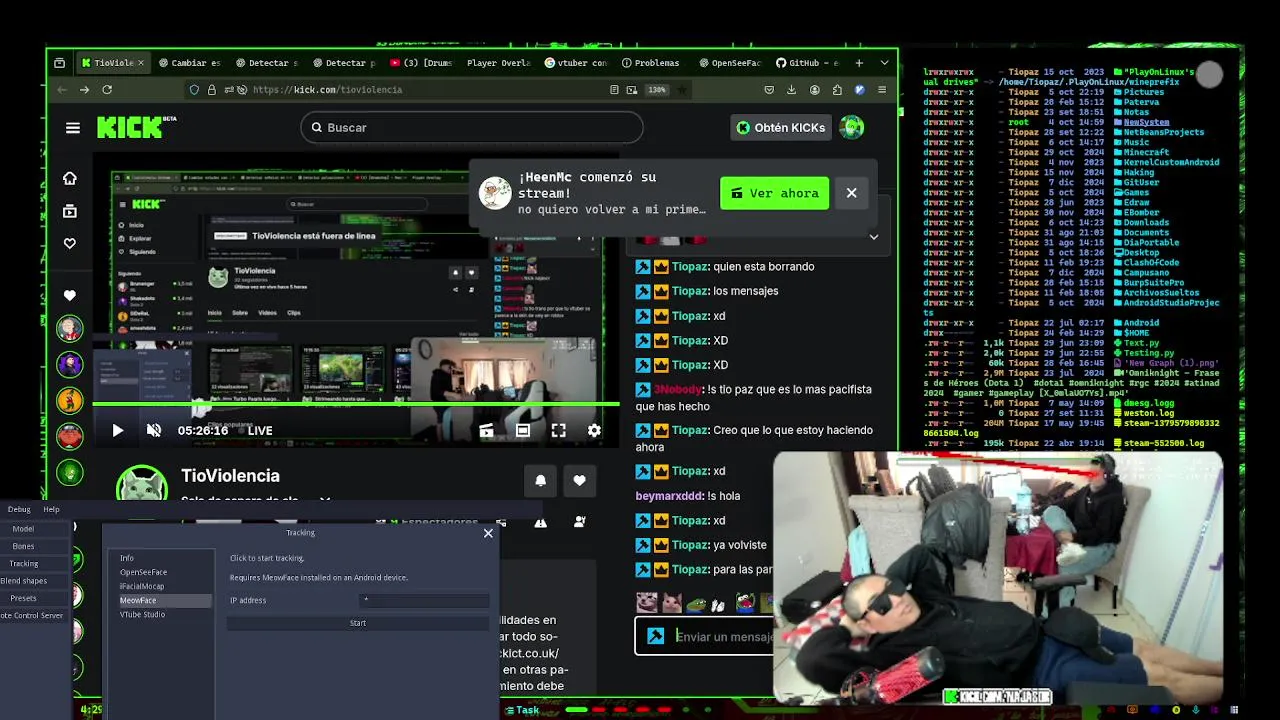Open the Debug menu in VSeeFace window
Image resolution: width=1280 pixels, height=720 pixels.
click(x=19, y=510)
